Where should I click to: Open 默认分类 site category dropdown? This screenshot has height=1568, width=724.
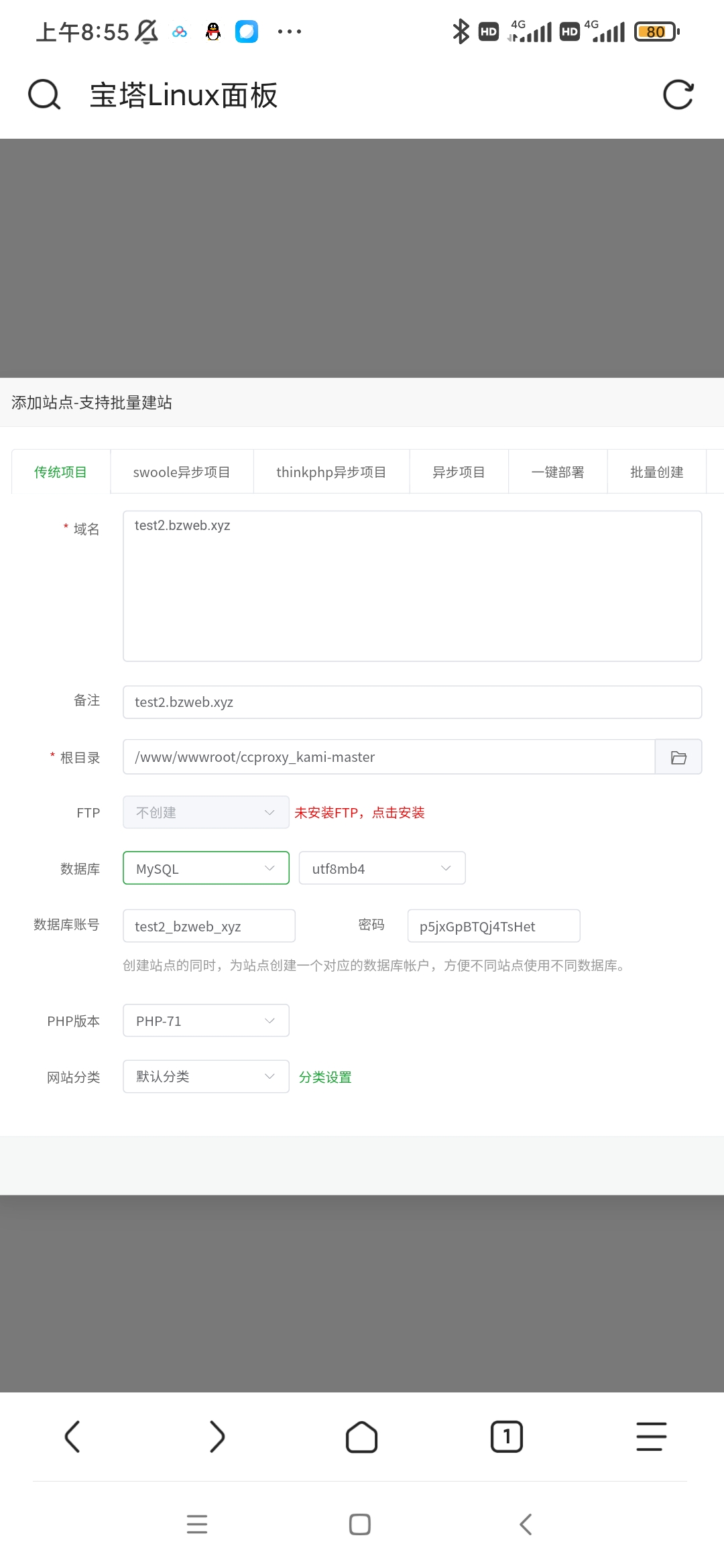[206, 1076]
